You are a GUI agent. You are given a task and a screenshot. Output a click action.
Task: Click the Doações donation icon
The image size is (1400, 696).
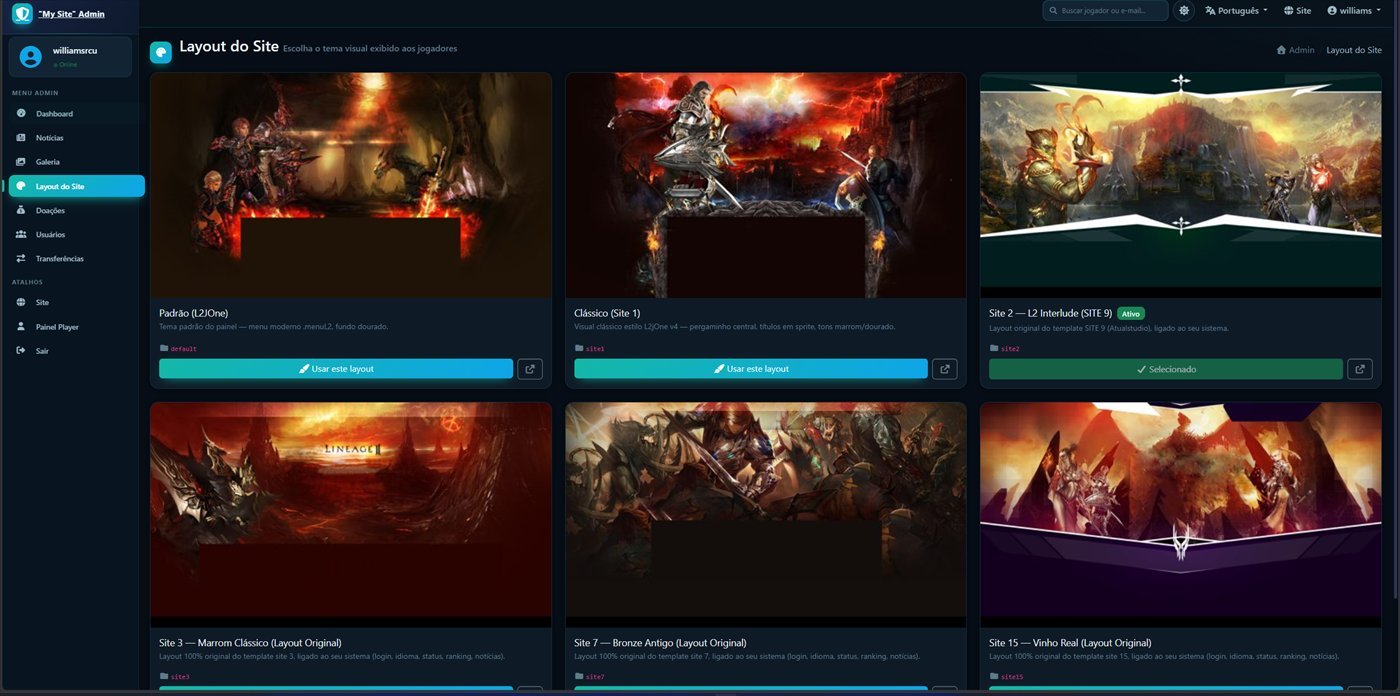tap(21, 210)
